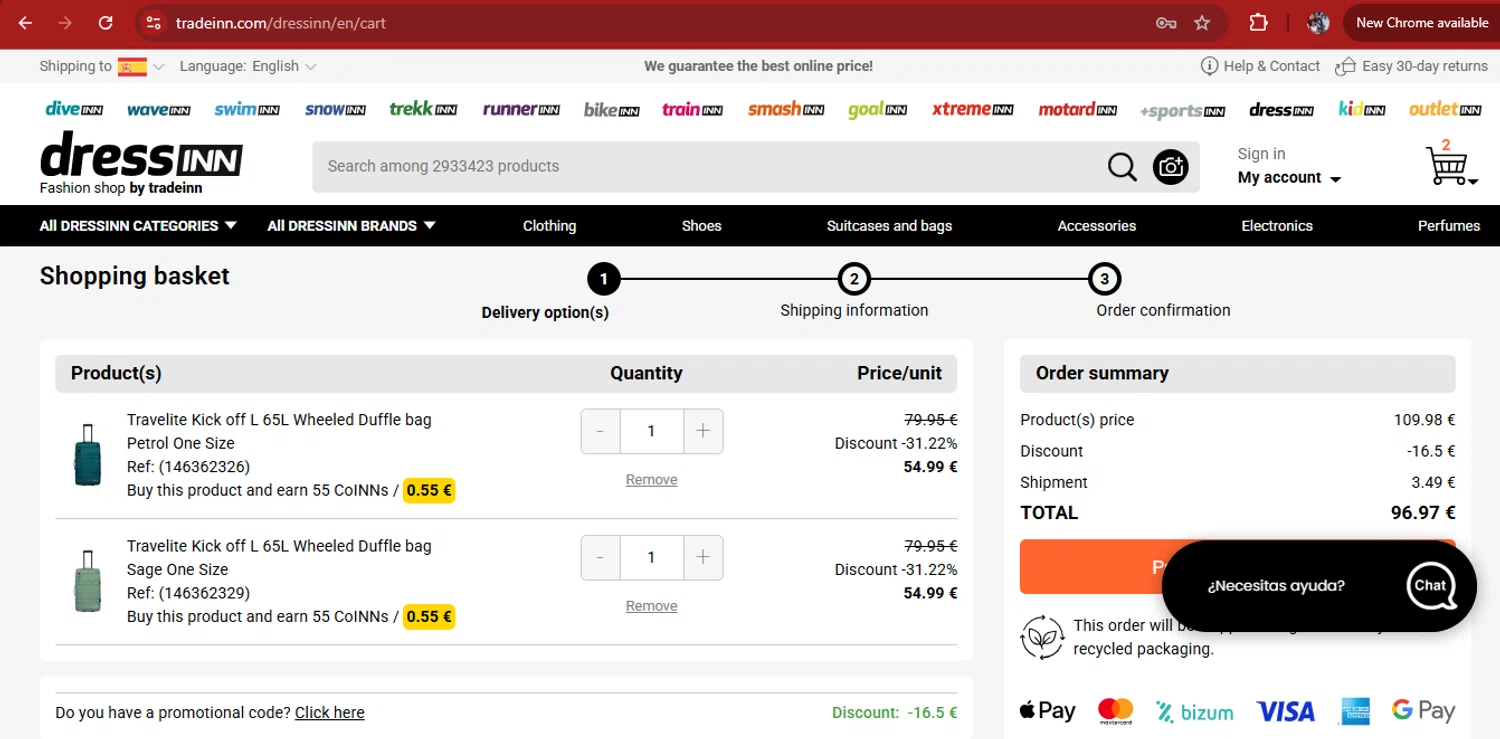Image resolution: width=1500 pixels, height=739 pixels.
Task: Open the Accessories menu item
Action: [1096, 226]
